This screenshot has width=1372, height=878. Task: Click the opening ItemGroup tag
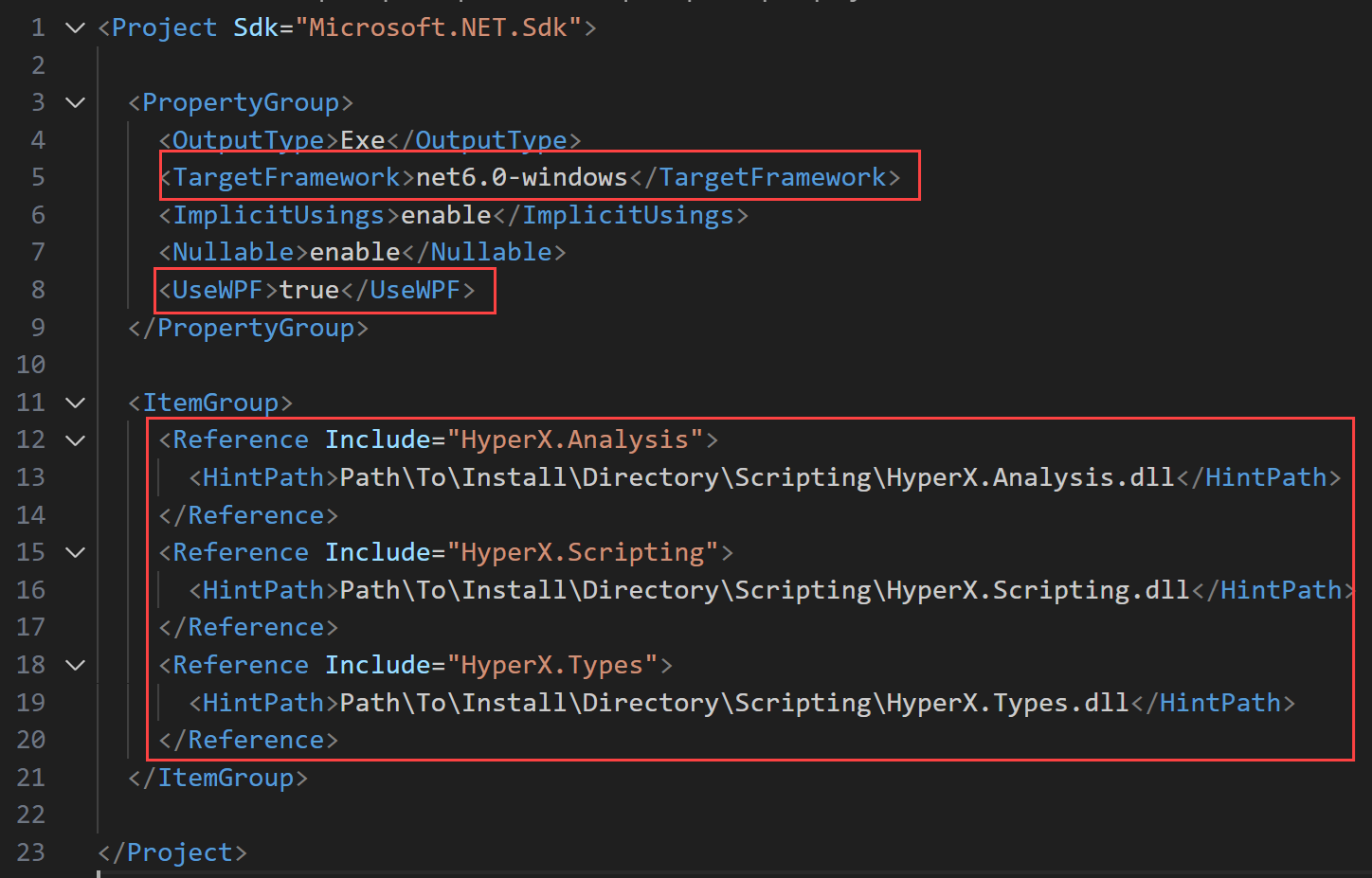pos(210,403)
